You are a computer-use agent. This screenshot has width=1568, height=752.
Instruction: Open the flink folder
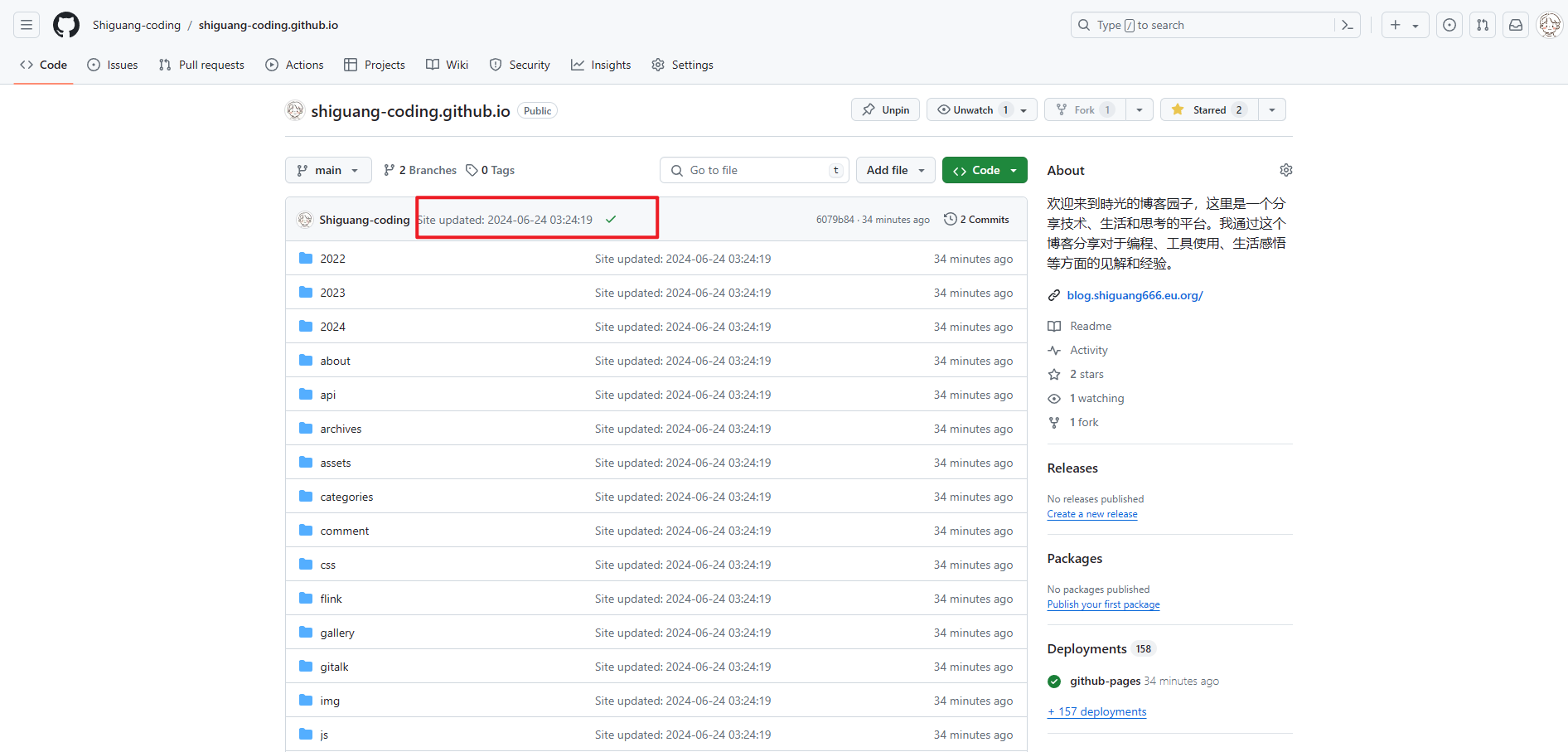(332, 599)
